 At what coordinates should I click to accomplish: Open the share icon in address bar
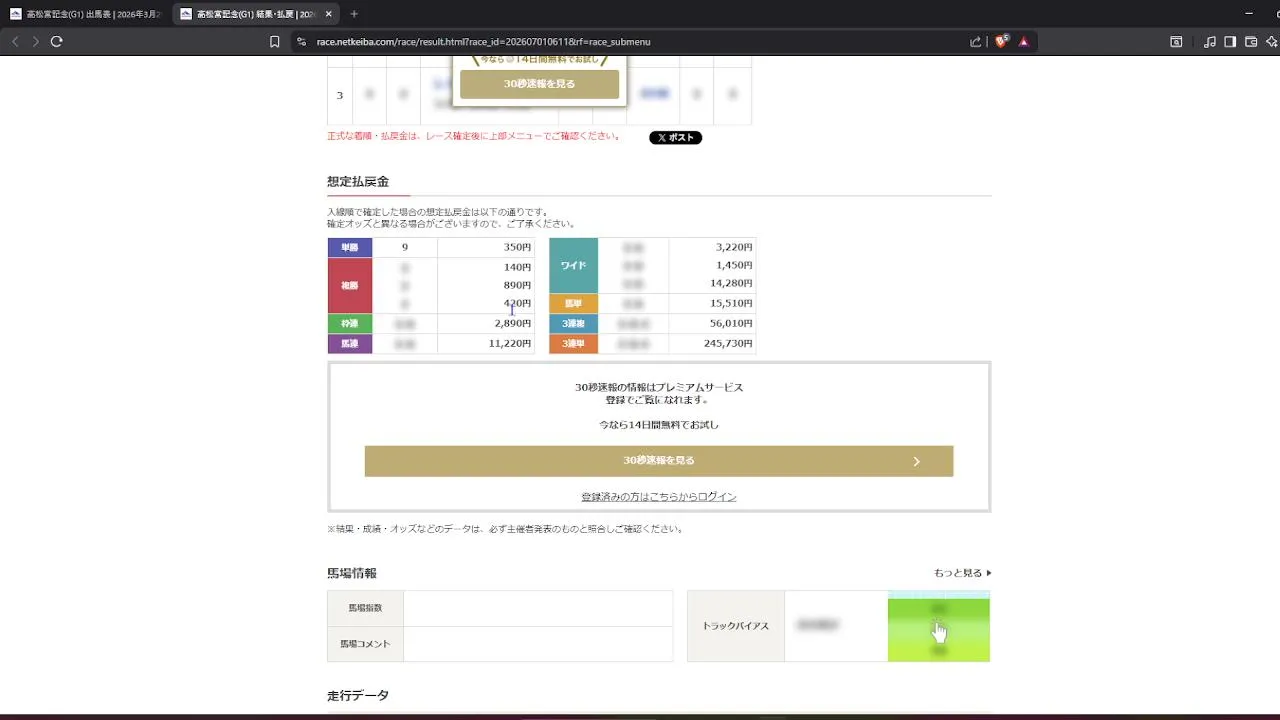coord(975,42)
